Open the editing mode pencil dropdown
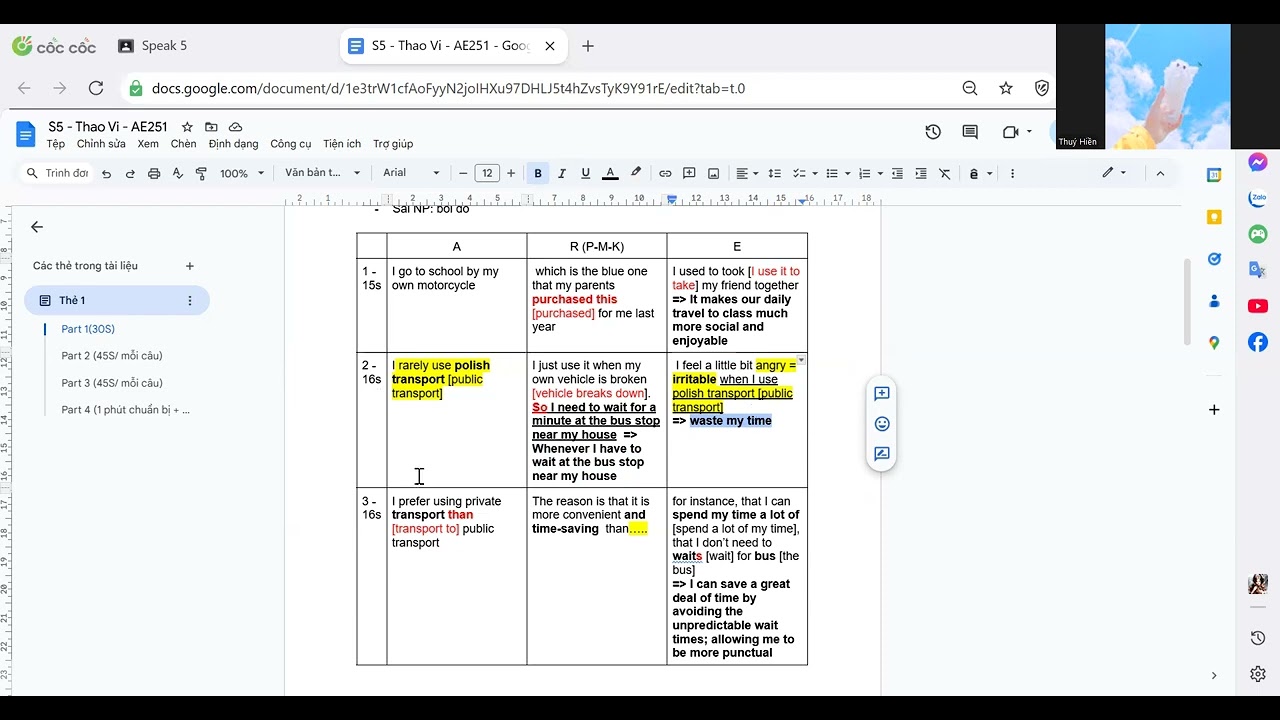The image size is (1280, 720). 1114,173
